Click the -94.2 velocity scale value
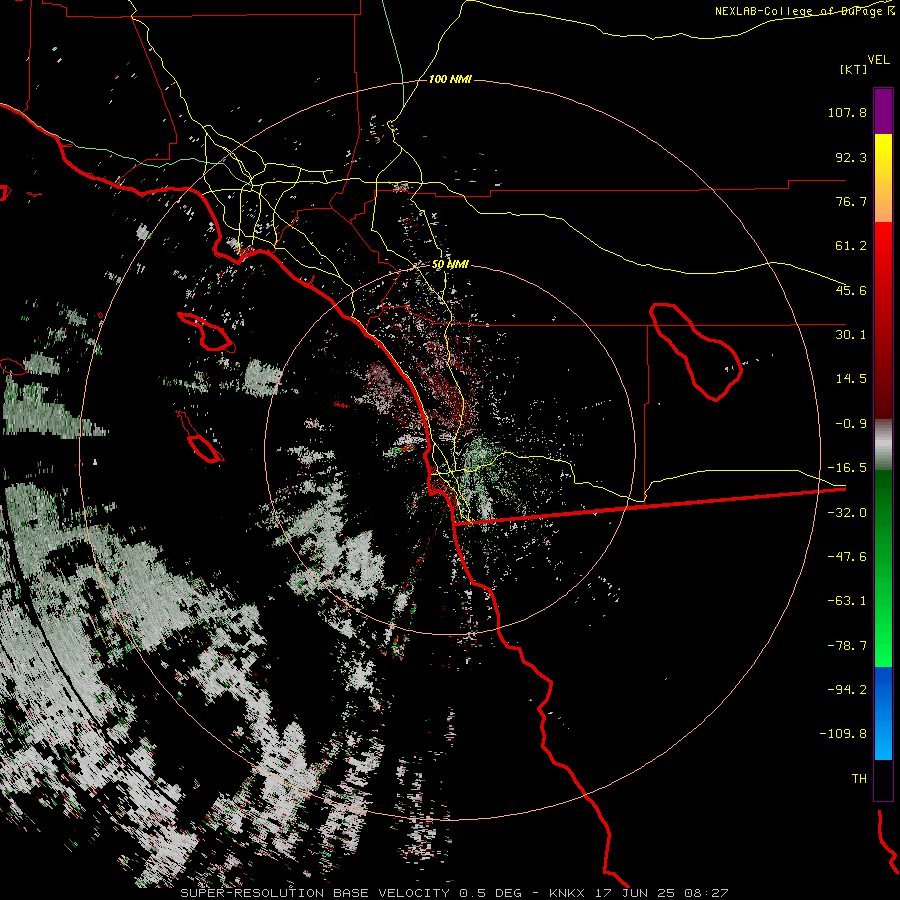 847,689
